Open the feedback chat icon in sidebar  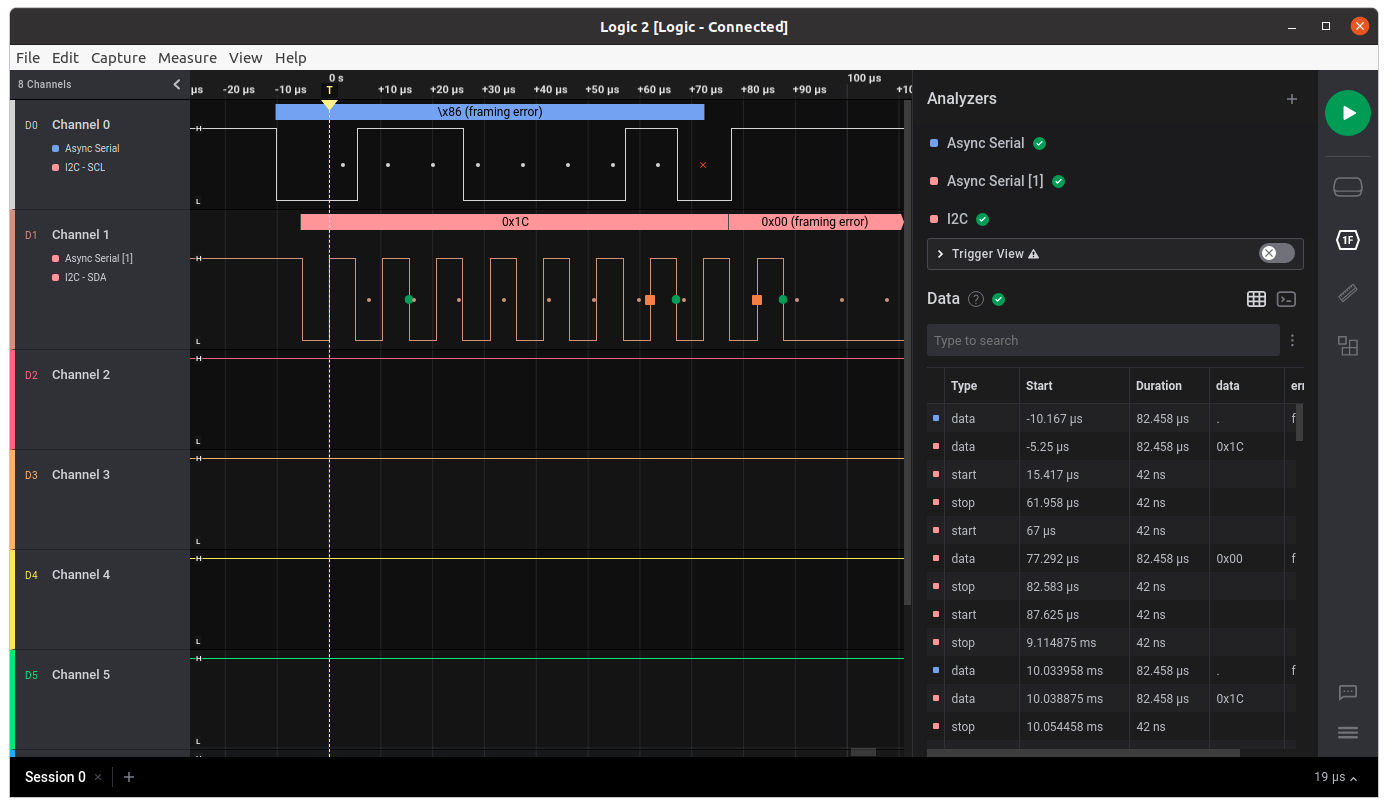point(1348,692)
